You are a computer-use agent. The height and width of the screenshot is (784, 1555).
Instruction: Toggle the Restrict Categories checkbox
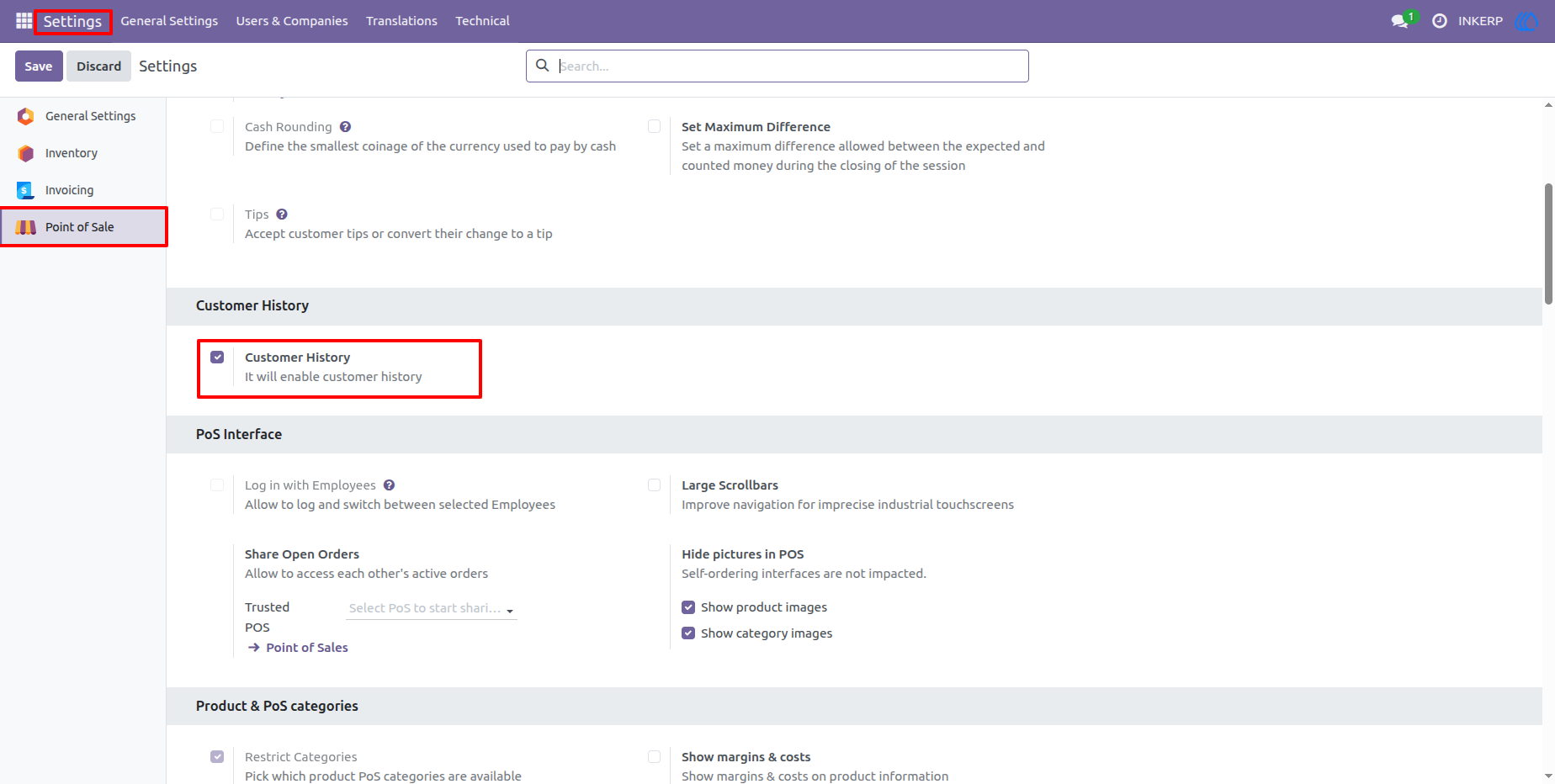click(x=217, y=757)
